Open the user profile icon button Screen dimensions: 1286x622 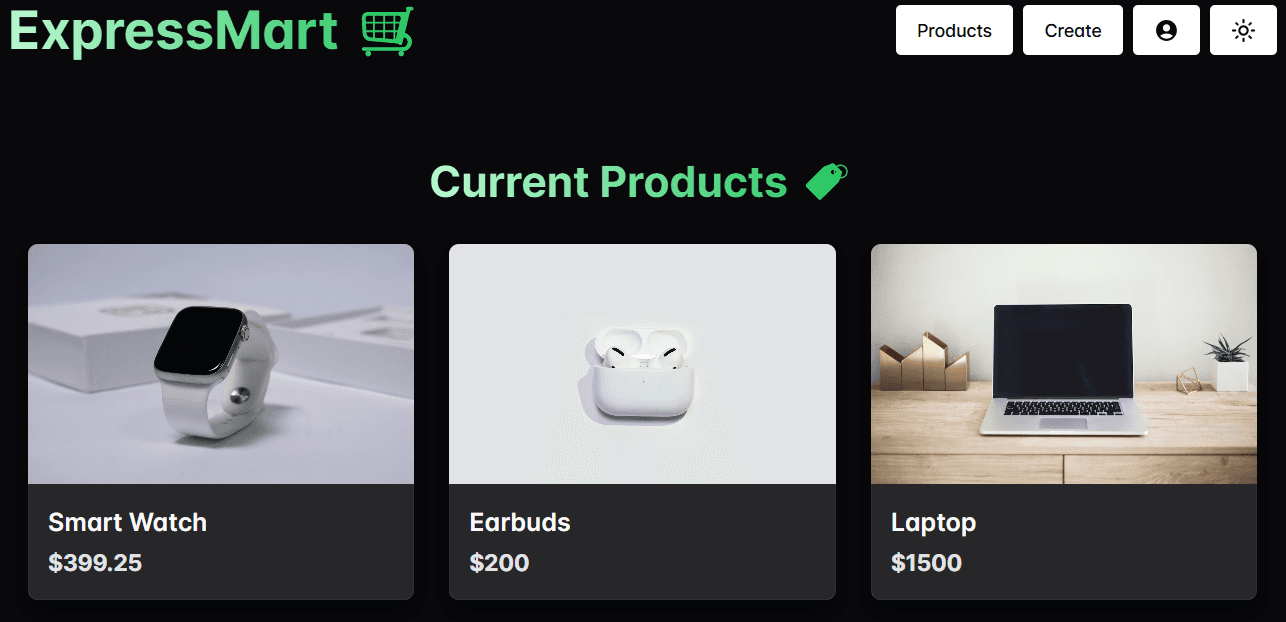point(1166,30)
